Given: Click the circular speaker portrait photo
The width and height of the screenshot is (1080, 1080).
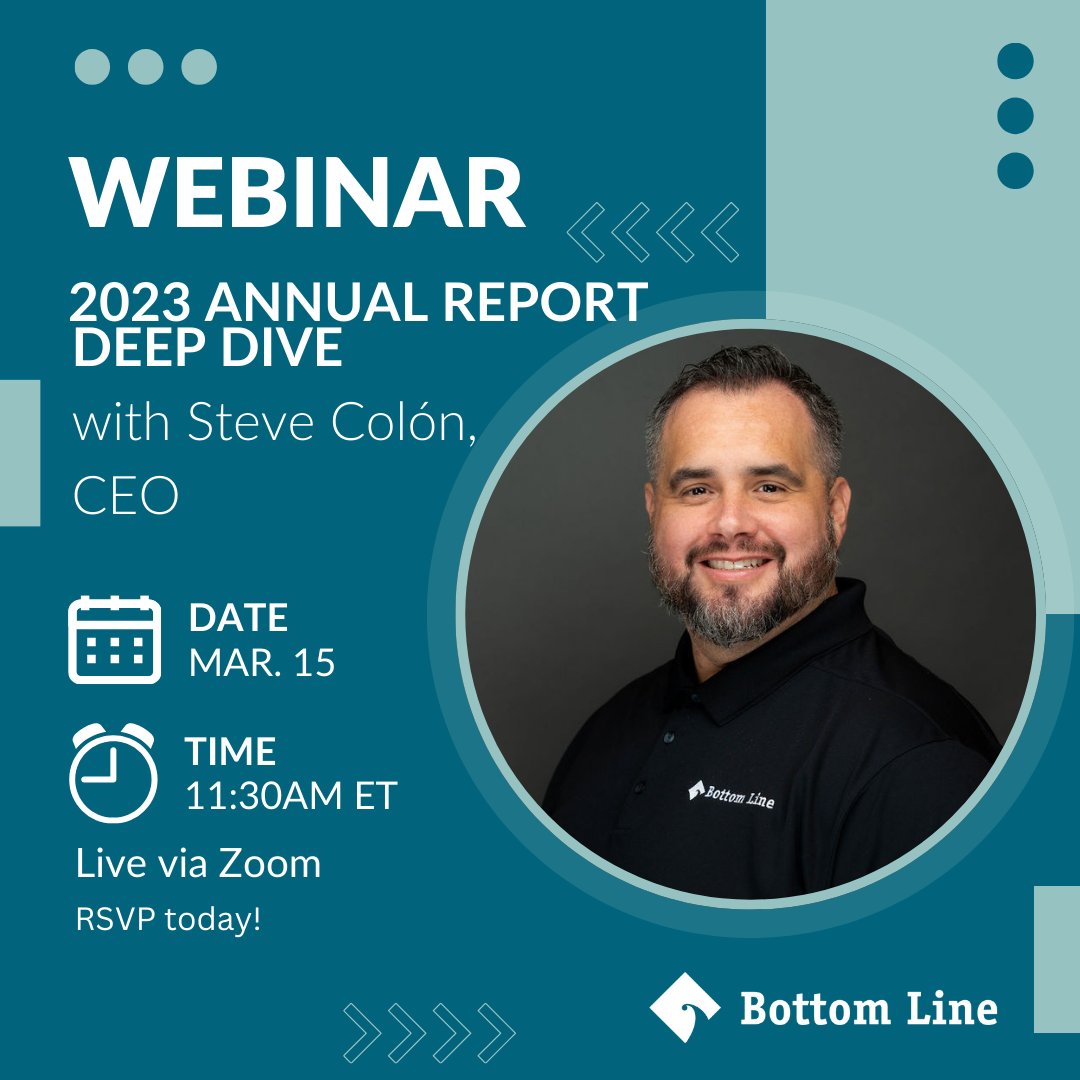Looking at the screenshot, I should point(750,614).
